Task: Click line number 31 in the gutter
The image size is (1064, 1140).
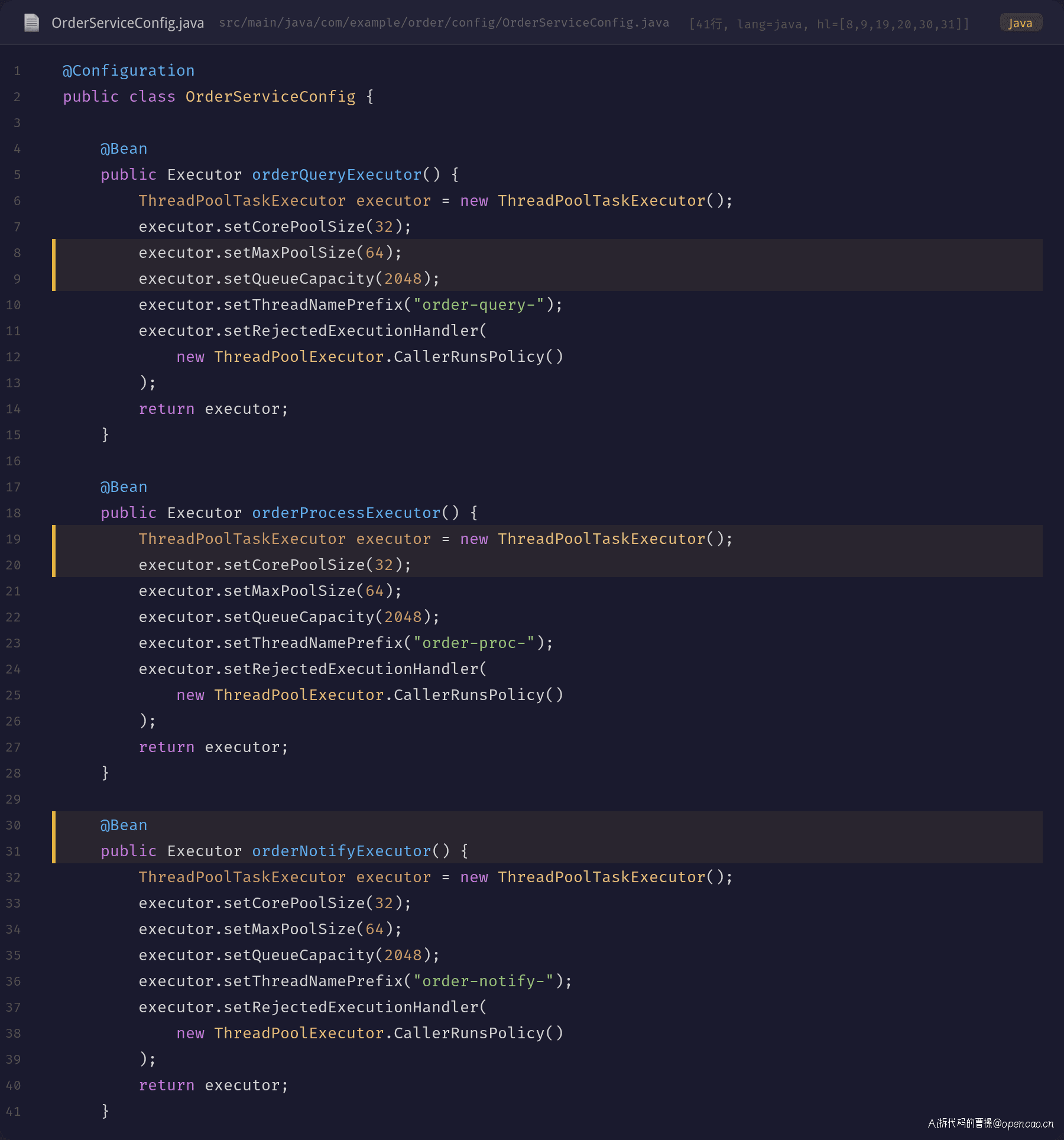Action: [13, 851]
